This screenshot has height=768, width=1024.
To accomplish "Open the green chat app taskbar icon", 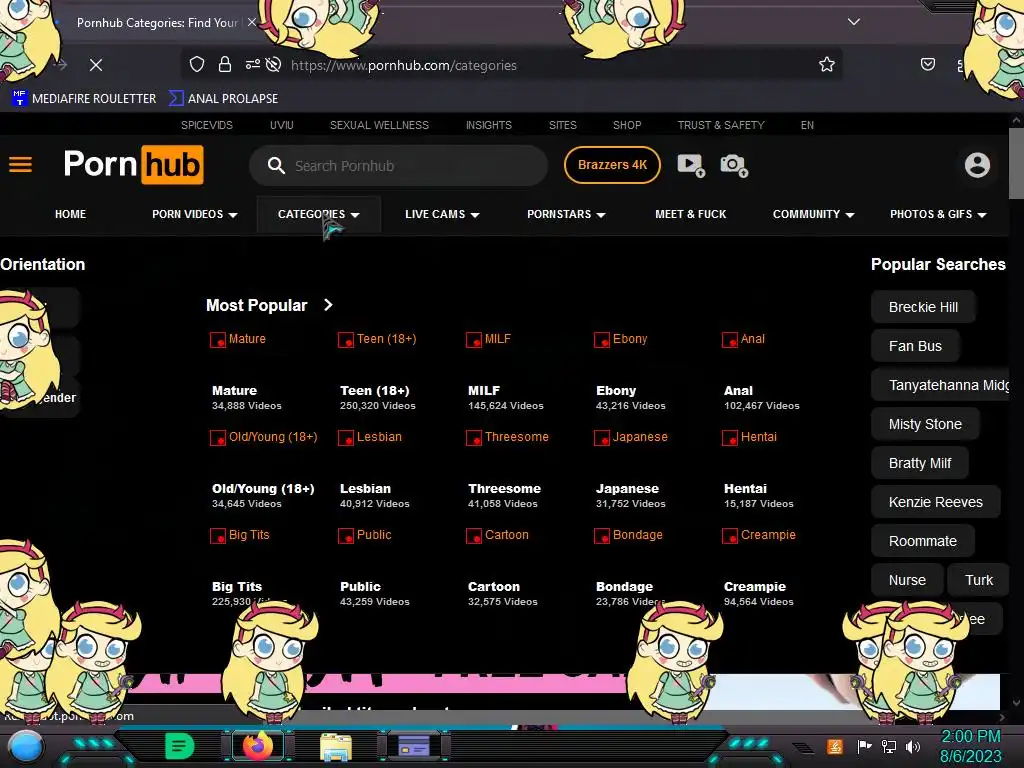I will pos(179,746).
